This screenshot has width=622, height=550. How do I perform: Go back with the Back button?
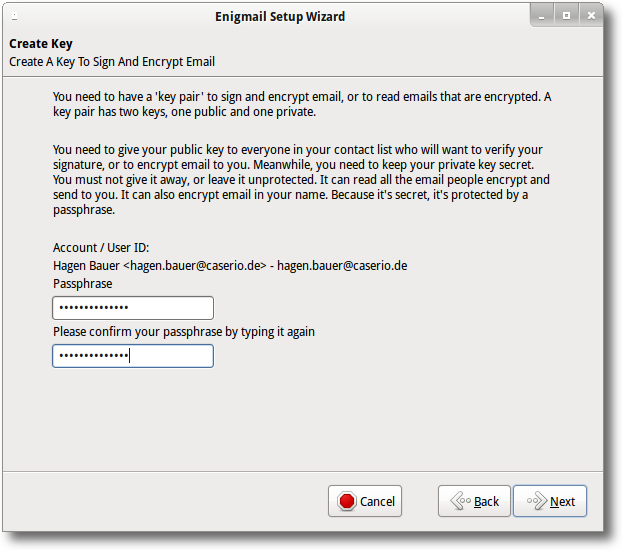(x=474, y=501)
